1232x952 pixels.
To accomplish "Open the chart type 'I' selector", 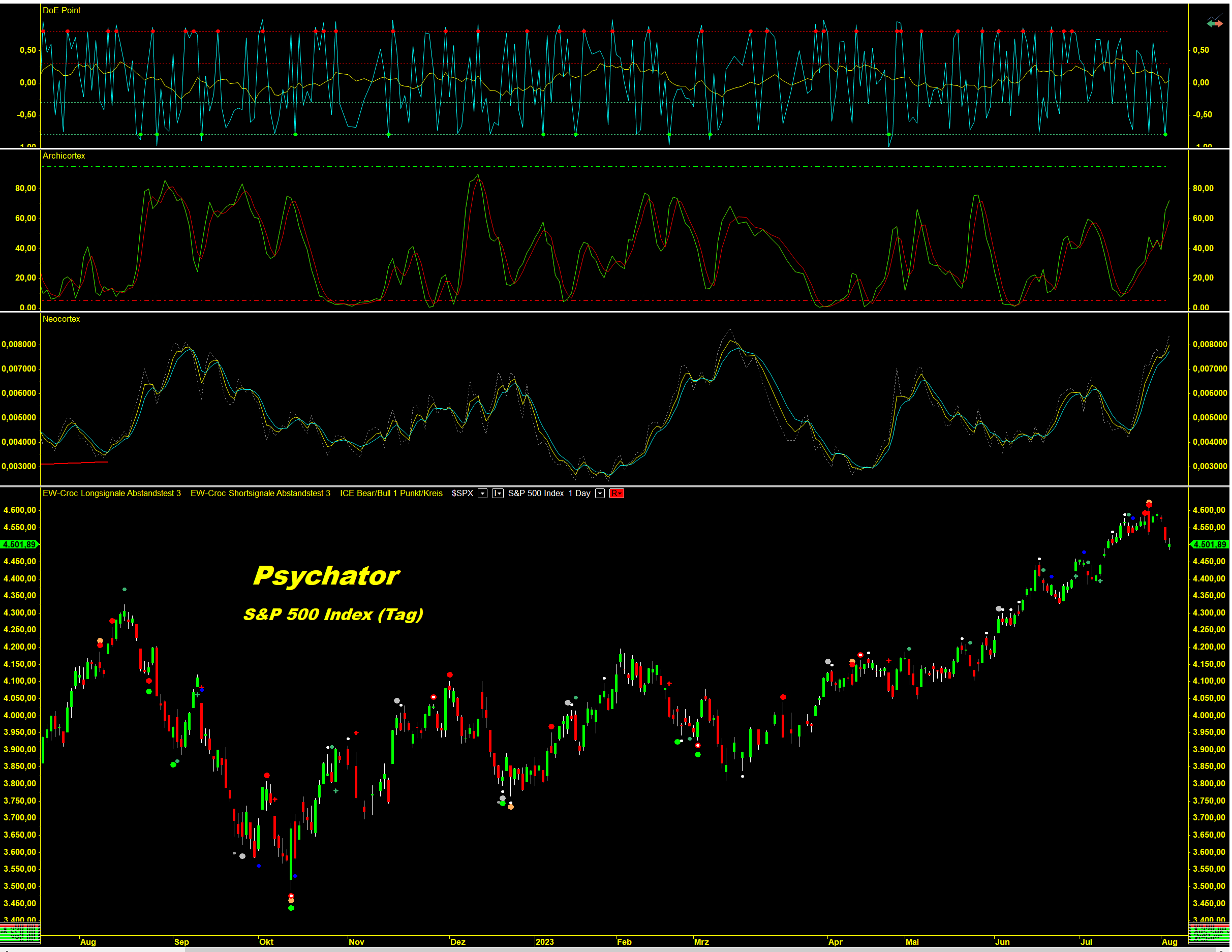I will tap(497, 494).
